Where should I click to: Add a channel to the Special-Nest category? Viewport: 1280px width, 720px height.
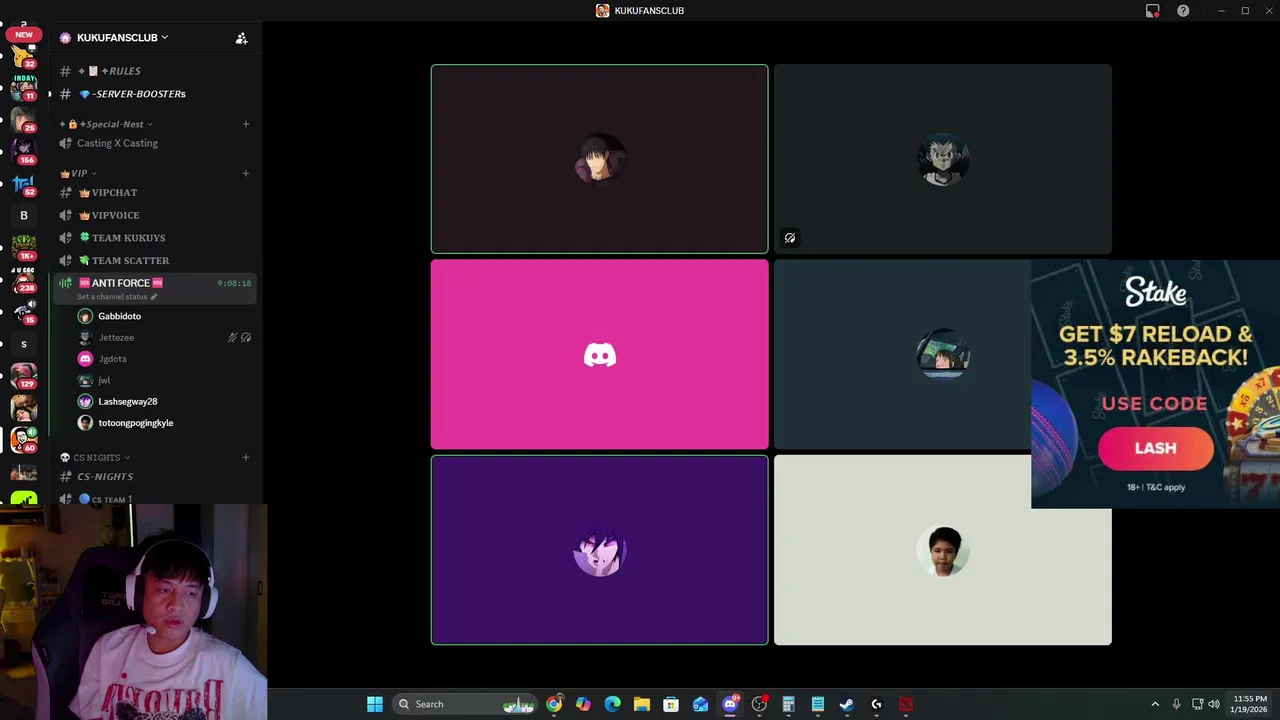click(x=246, y=124)
